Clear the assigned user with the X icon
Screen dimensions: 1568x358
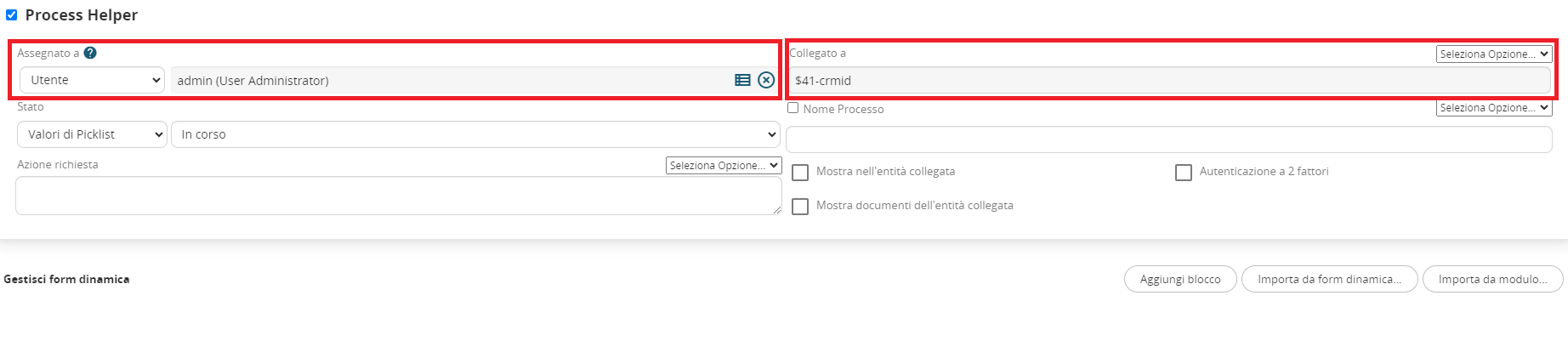pos(766,80)
